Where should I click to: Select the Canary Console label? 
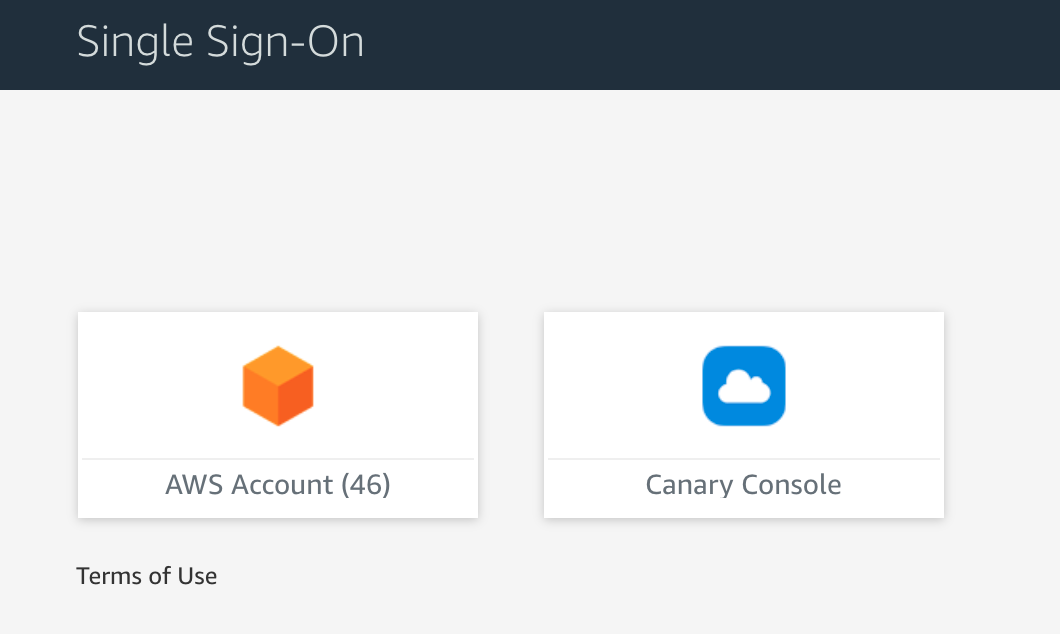click(x=744, y=485)
